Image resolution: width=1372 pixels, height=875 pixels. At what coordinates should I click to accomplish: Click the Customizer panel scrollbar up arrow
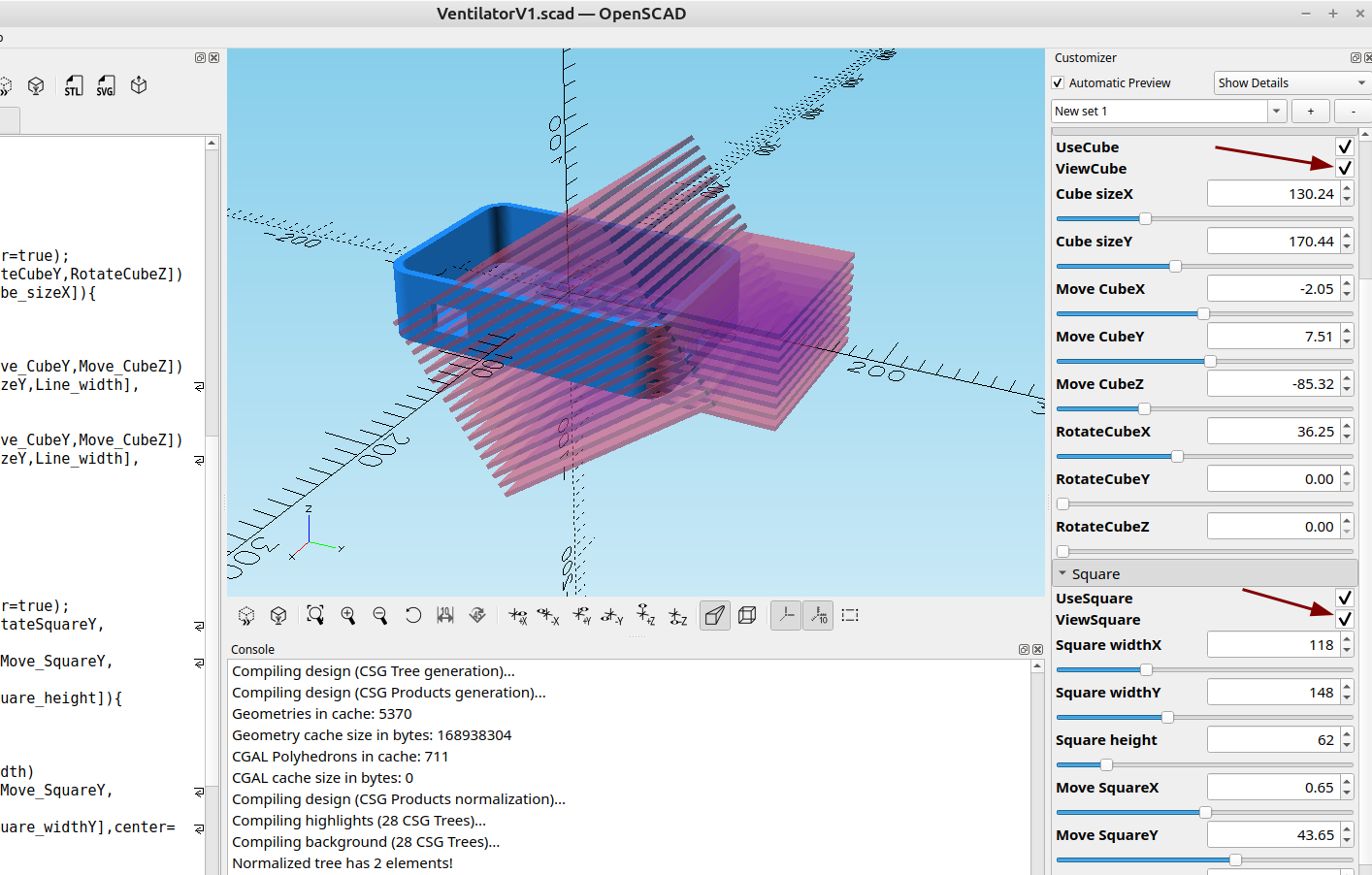(x=1365, y=134)
